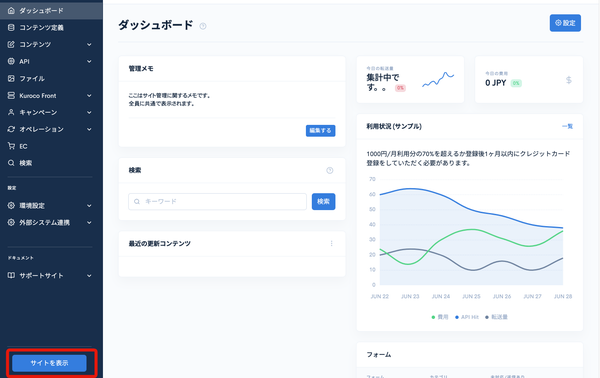Image resolution: width=600 pixels, height=378 pixels.
Task: Expand the コンテンツ menu chevron
Action: click(x=89, y=44)
